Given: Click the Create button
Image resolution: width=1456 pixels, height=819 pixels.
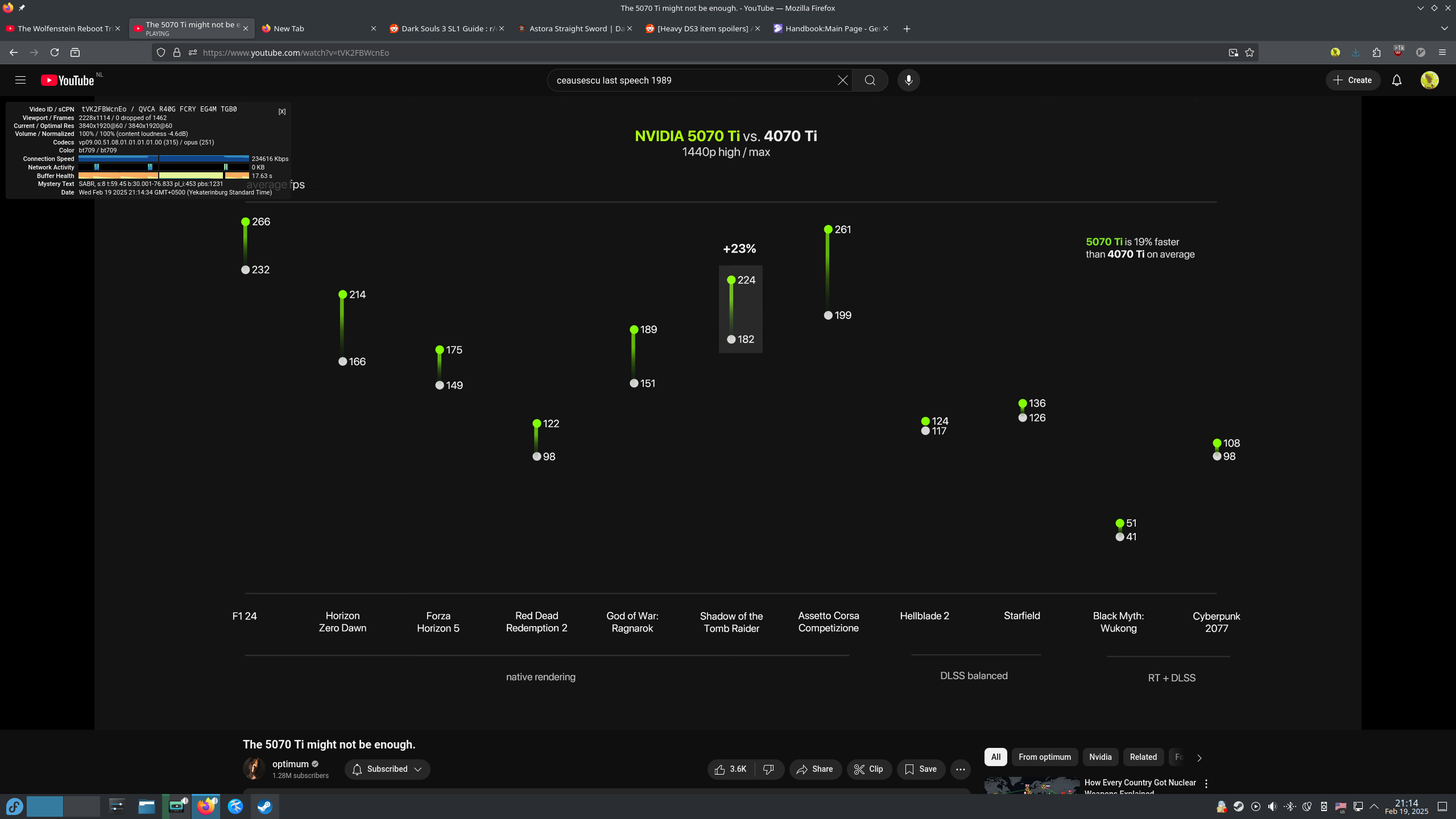Looking at the screenshot, I should click(1352, 80).
